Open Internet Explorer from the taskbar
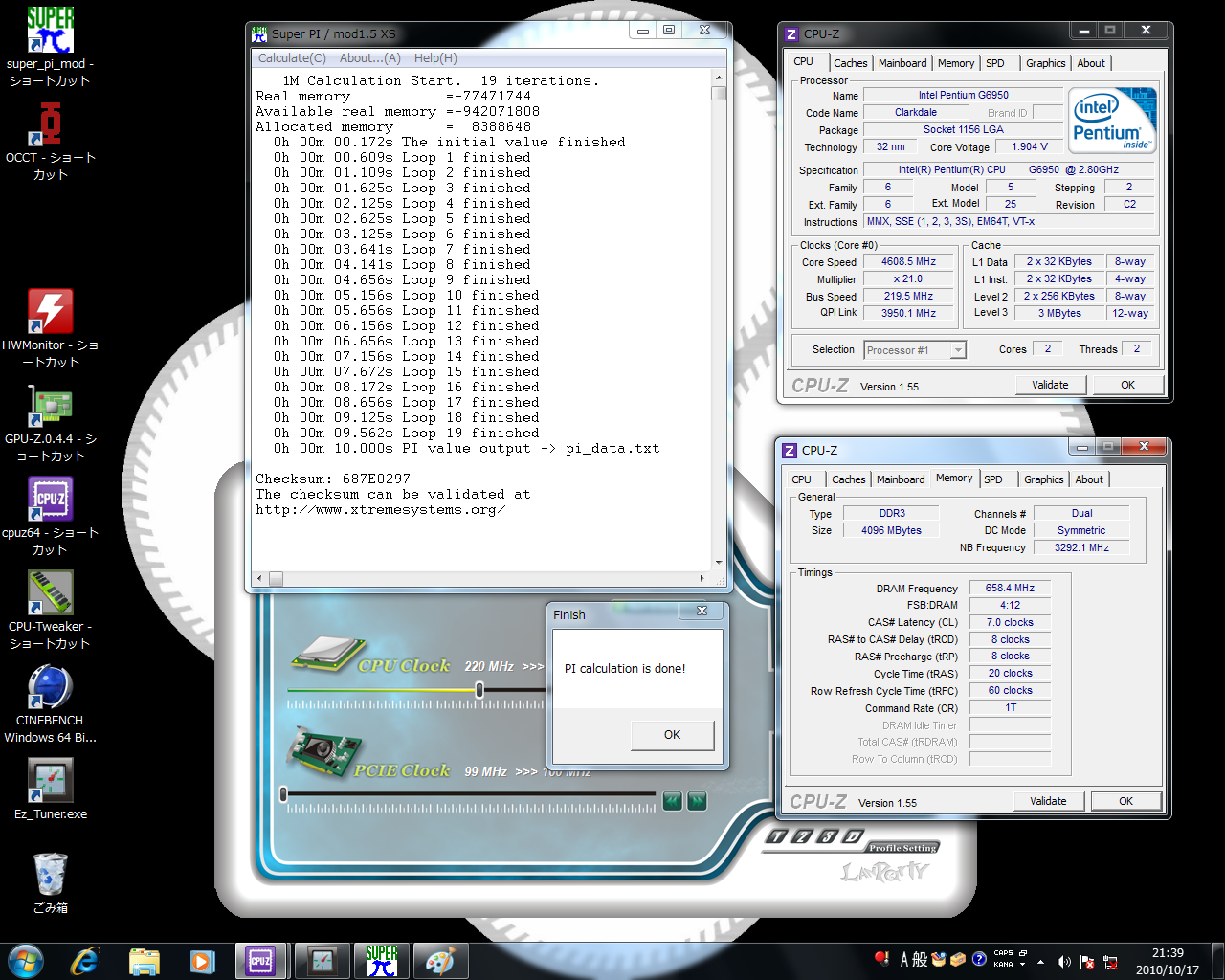The height and width of the screenshot is (980, 1225). click(85, 960)
